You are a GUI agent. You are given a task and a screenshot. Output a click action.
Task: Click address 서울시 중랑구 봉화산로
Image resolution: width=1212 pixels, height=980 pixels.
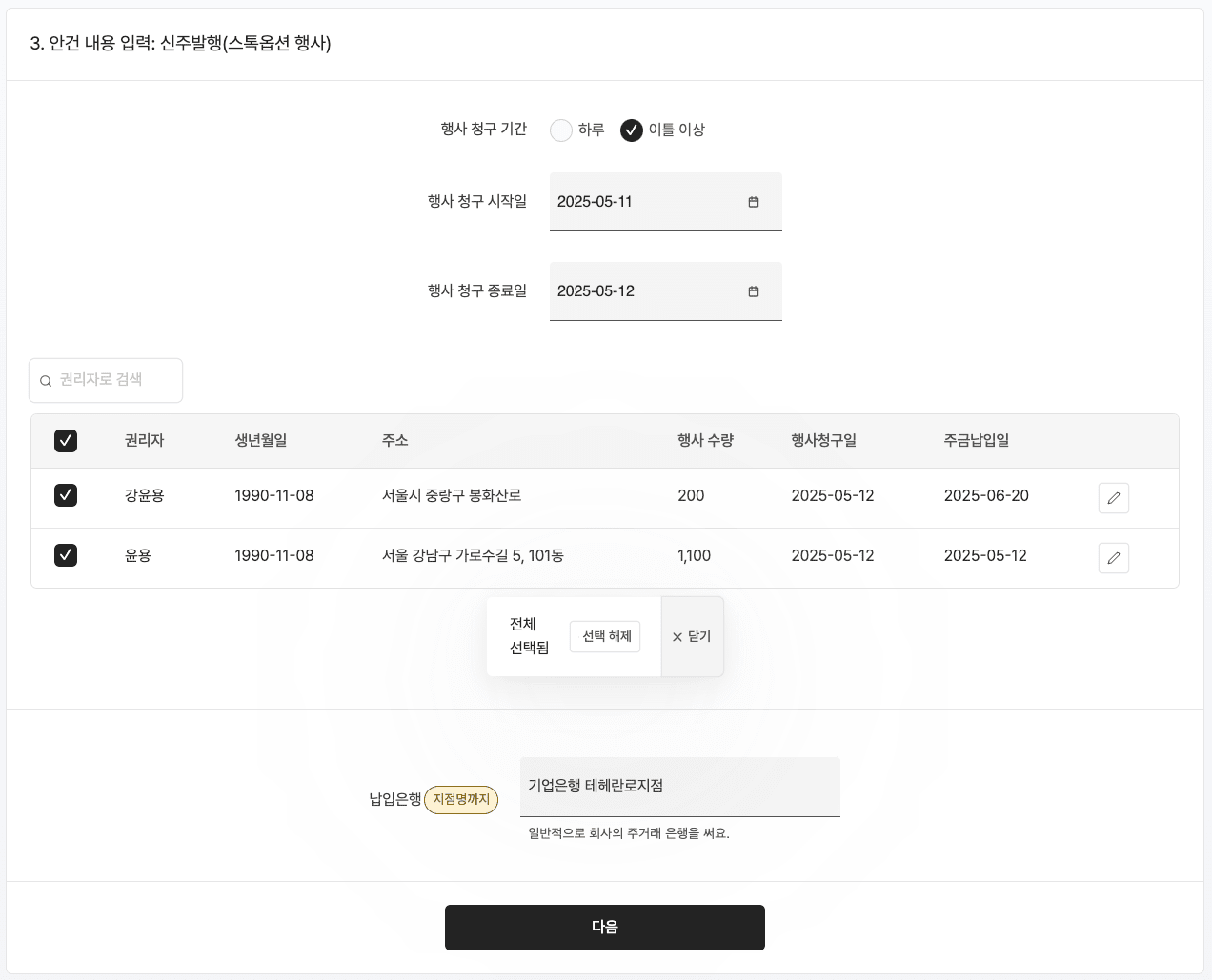tap(452, 495)
